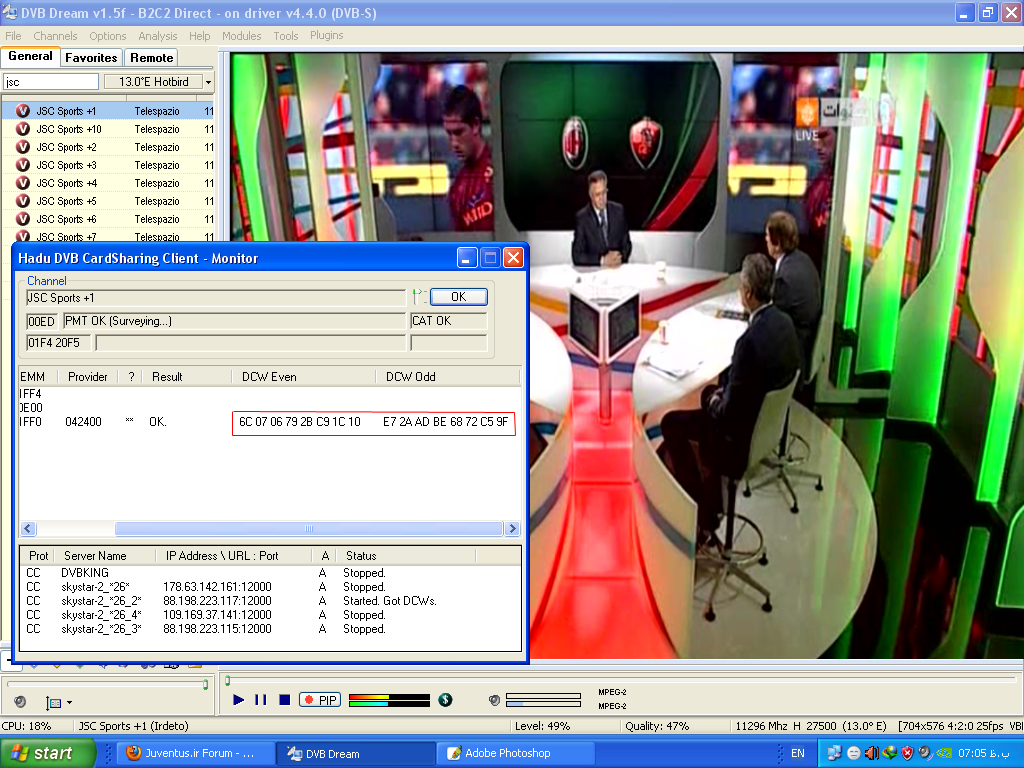Screen dimensions: 1024x768
Task: Select JSC Sports +1 in the channel list
Action: point(108,111)
